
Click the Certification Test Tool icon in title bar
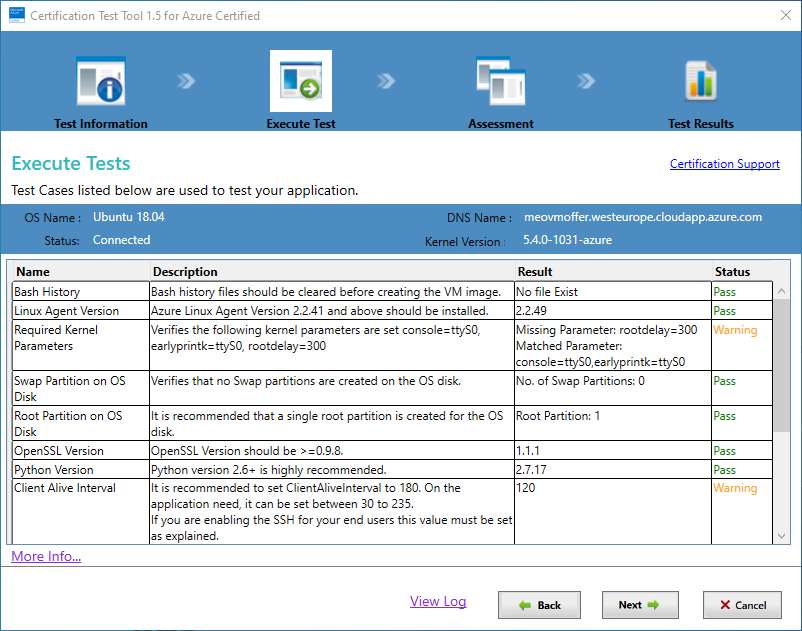click(x=17, y=15)
